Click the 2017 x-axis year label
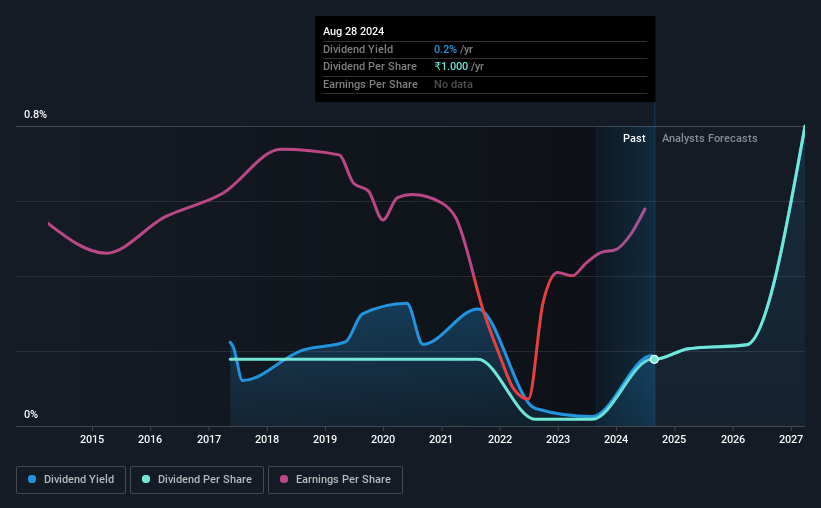The image size is (821, 508). coord(208,440)
